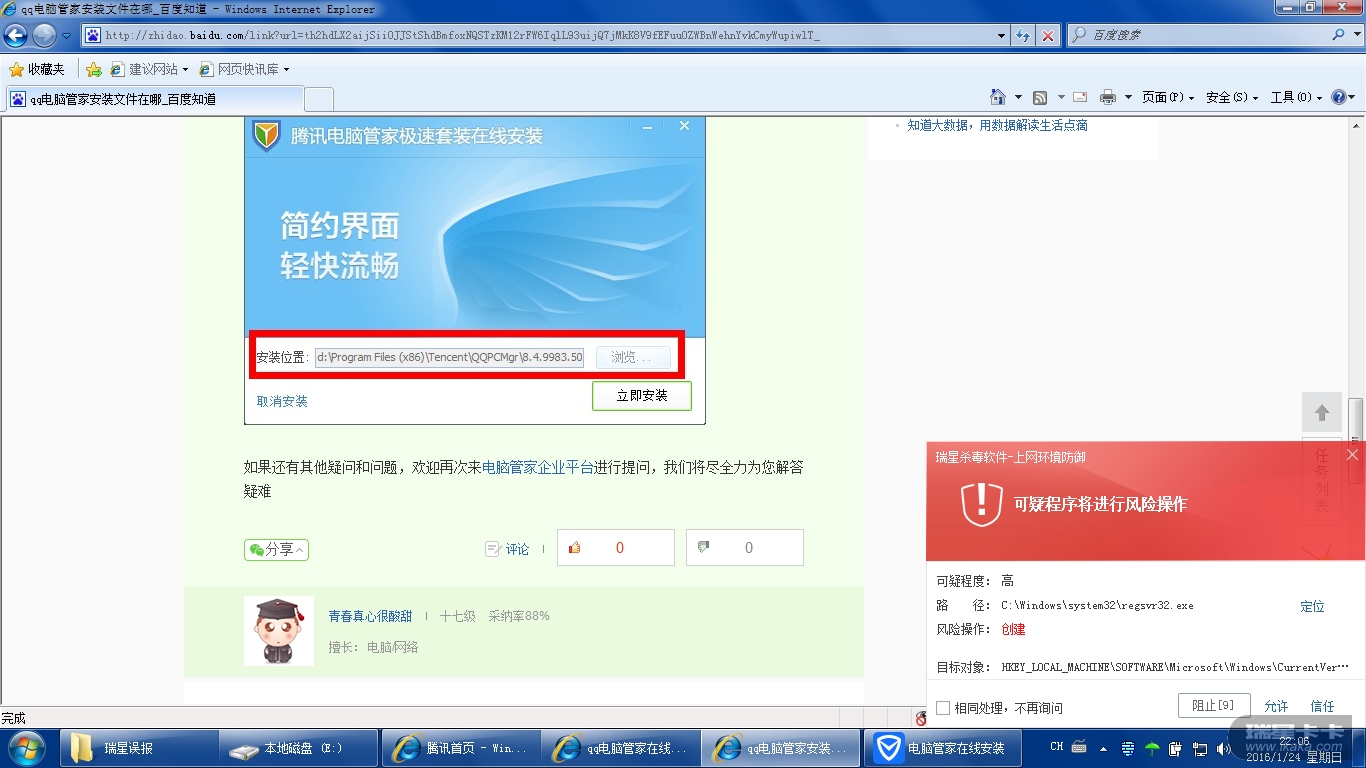
Task: Click the magnifier search icon
Action: point(1338,35)
